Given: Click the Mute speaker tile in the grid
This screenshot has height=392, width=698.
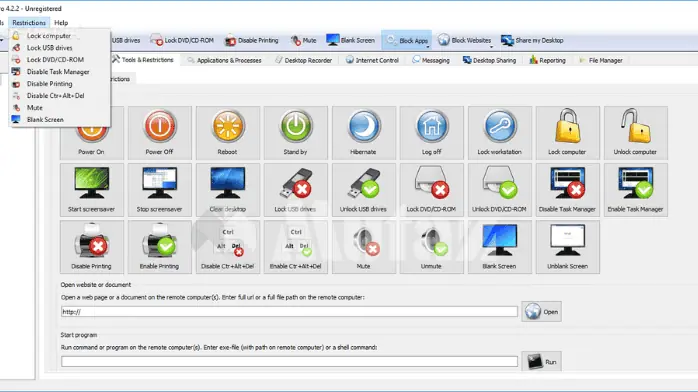Looking at the screenshot, I should [x=364, y=247].
